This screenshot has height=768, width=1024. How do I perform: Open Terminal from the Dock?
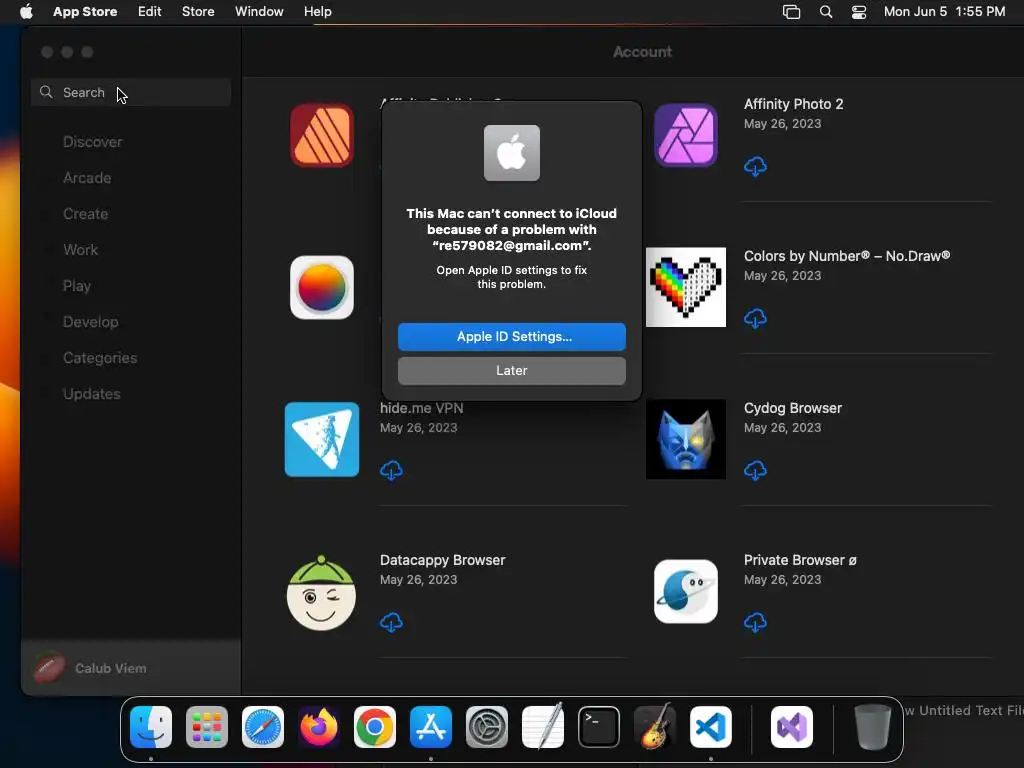599,727
